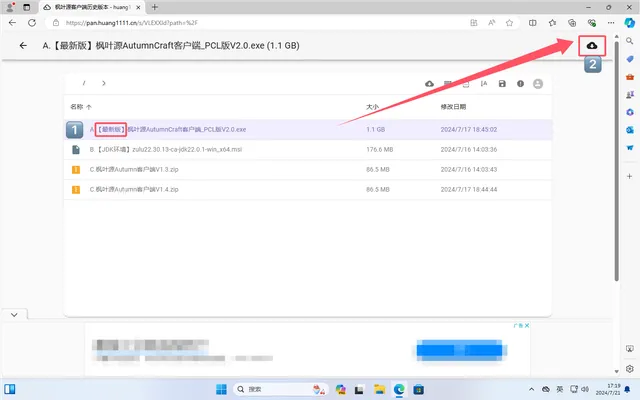Click the date 2024/7/17 18:44:44
This screenshot has width=640, height=400.
pos(469,189)
